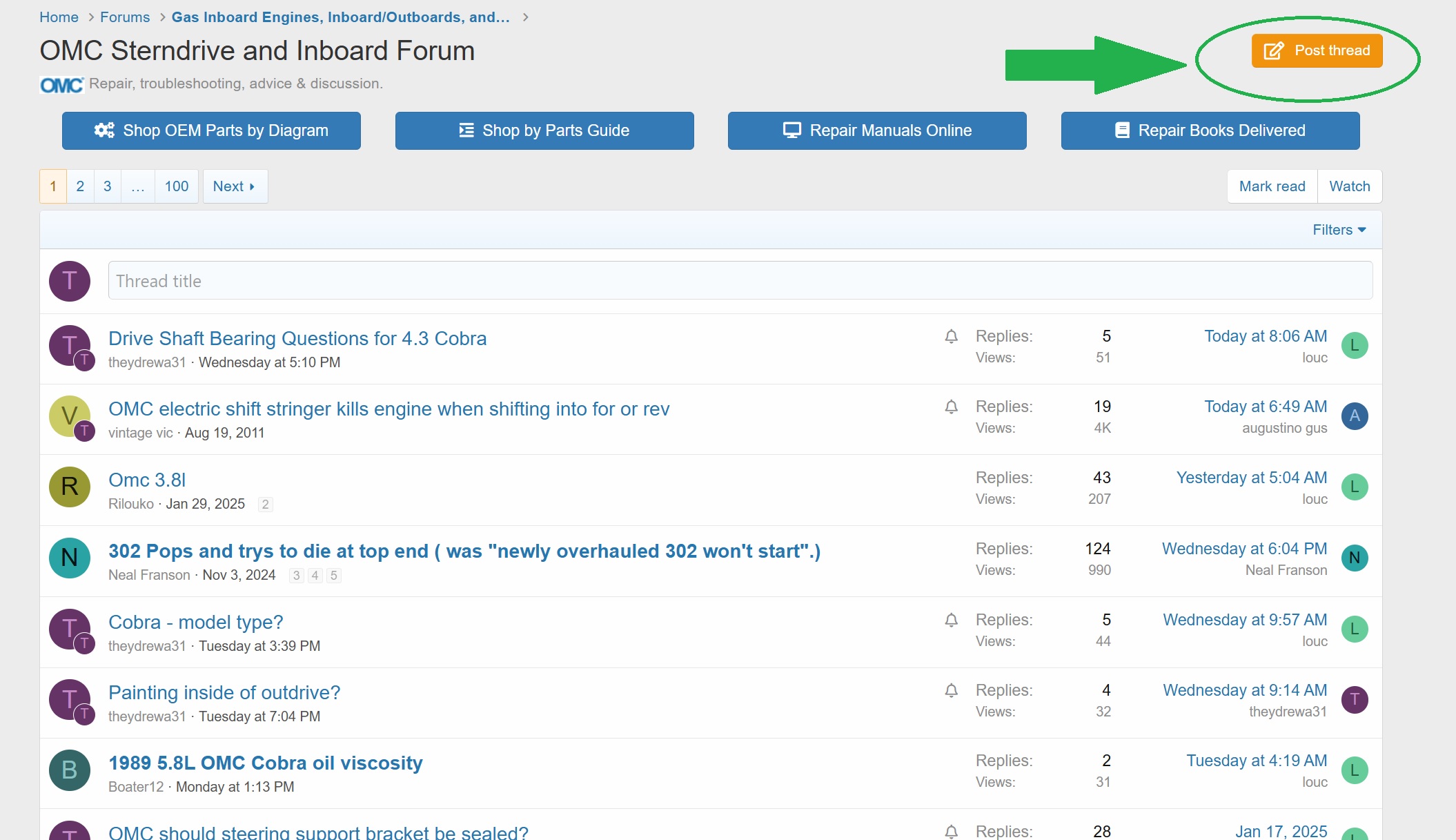1456x840 pixels.
Task: Click bell icon on Cobra model type thread
Action: pyautogui.click(x=951, y=620)
